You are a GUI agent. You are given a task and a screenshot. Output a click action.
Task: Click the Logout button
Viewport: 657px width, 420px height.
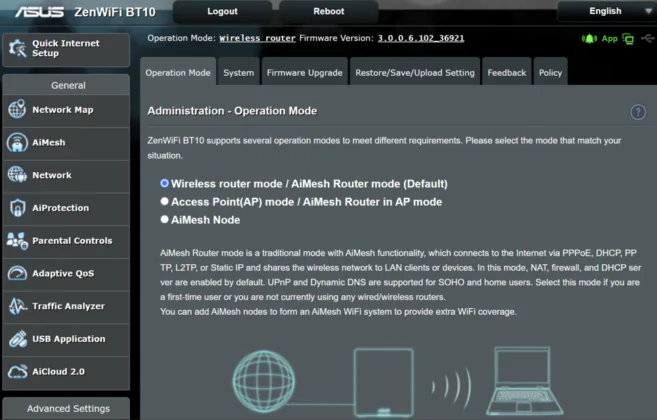222,11
